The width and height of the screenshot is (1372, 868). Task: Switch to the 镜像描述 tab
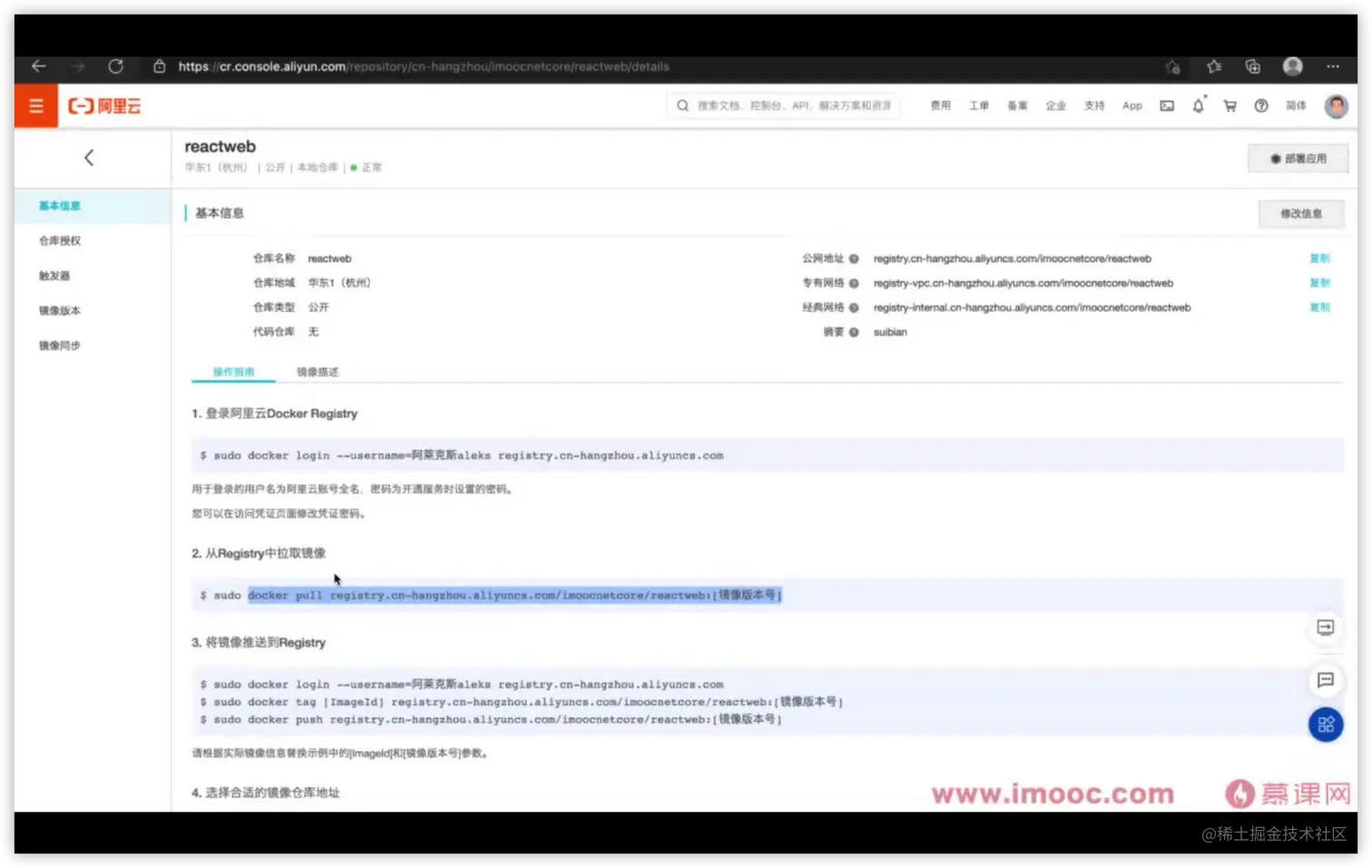coord(318,372)
